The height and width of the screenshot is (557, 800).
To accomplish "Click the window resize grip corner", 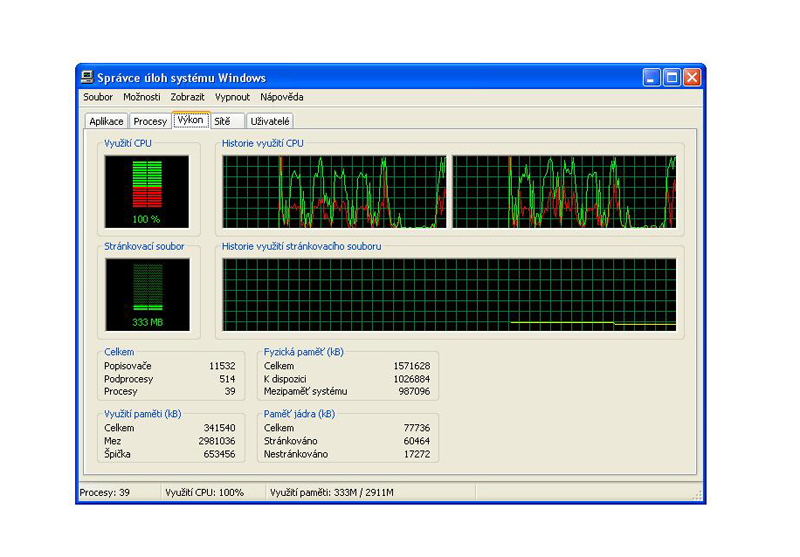I will [x=697, y=495].
